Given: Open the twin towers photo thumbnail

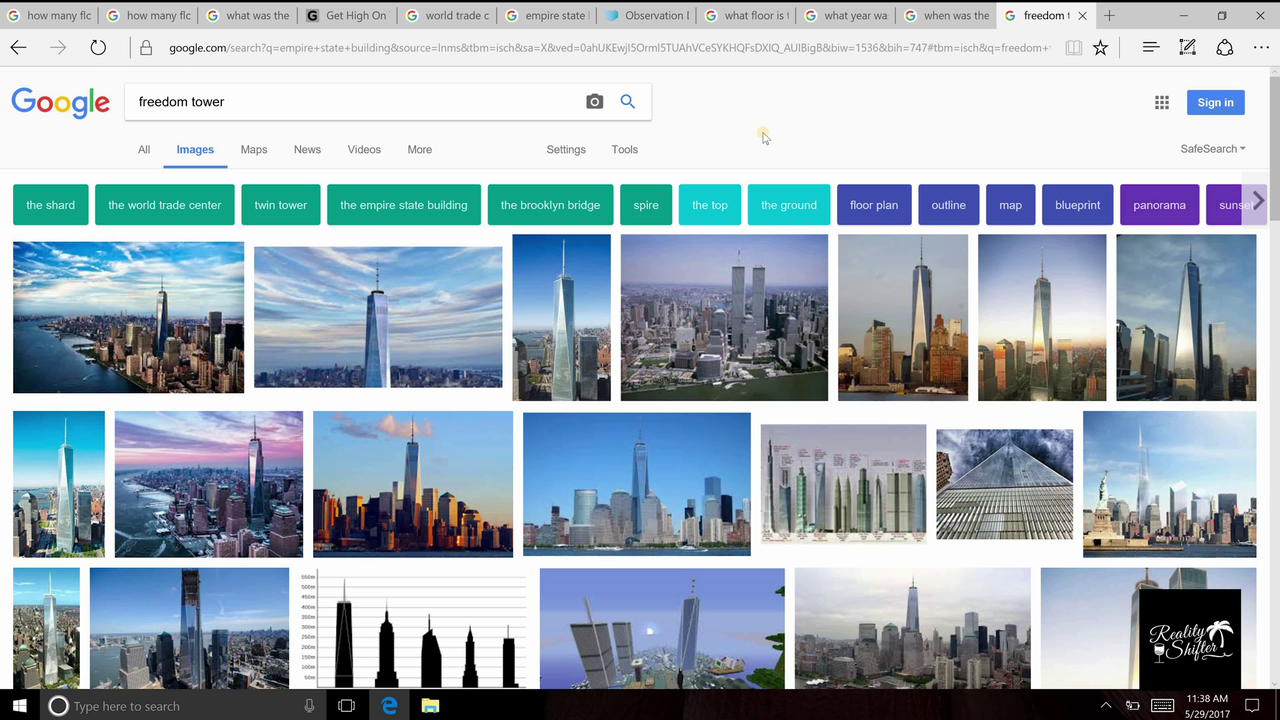Looking at the screenshot, I should point(724,317).
